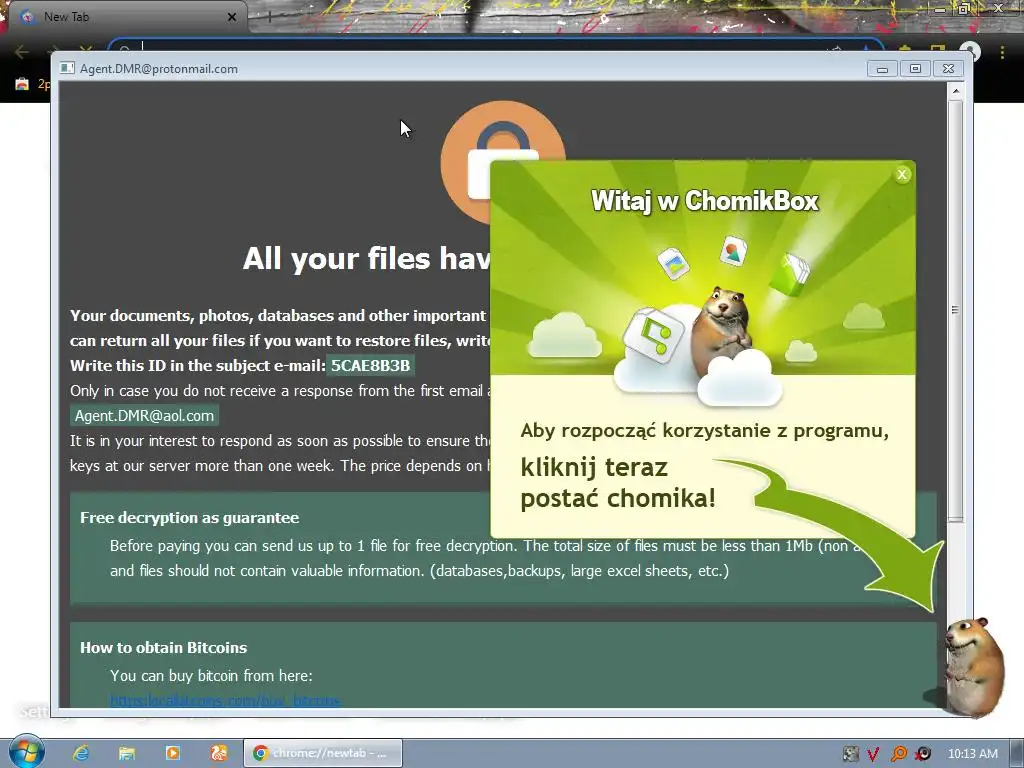Click the Agent.DMR@aol.com email address

click(x=144, y=415)
